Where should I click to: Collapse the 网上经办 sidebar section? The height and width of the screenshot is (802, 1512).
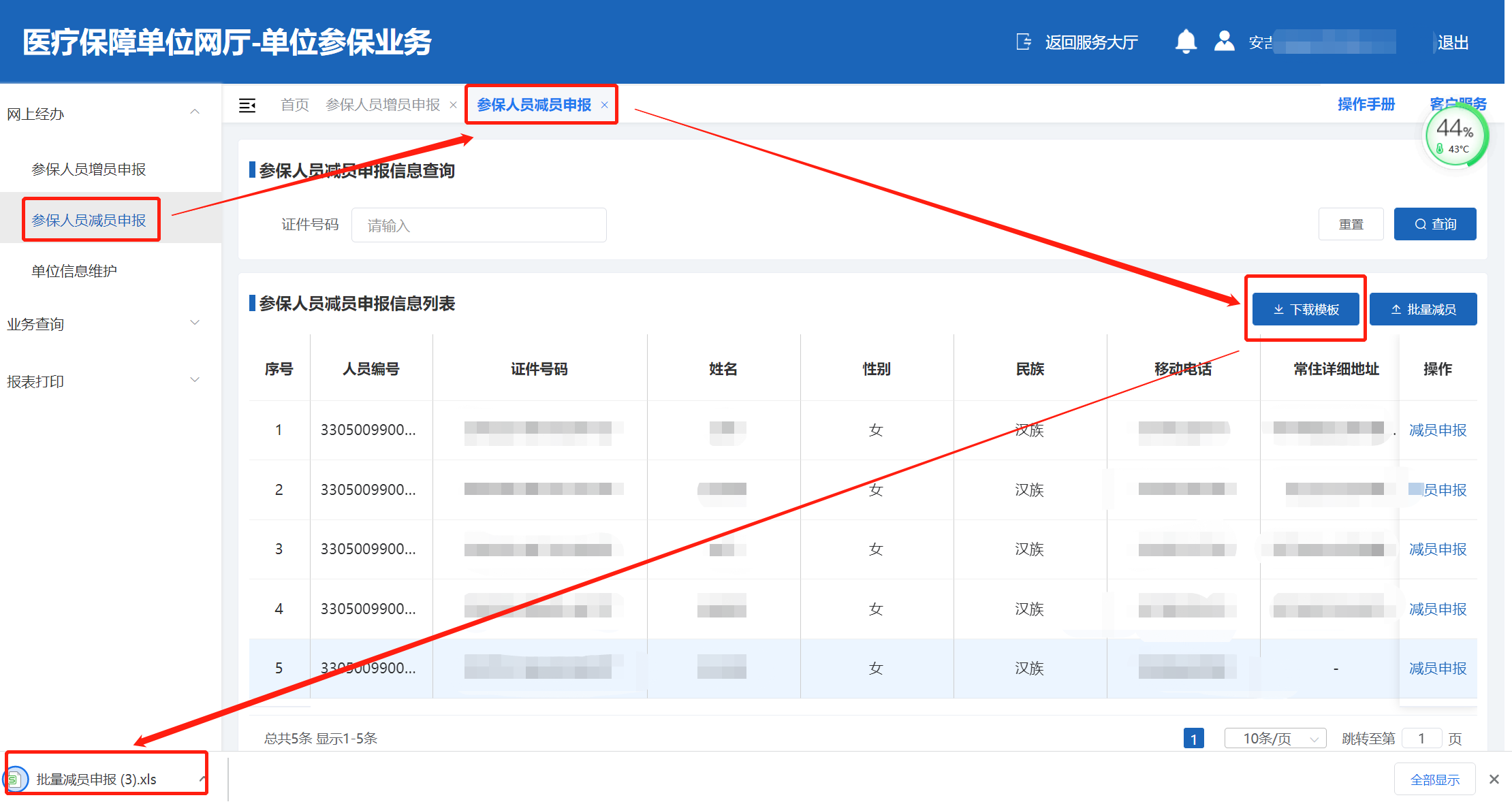pos(195,112)
